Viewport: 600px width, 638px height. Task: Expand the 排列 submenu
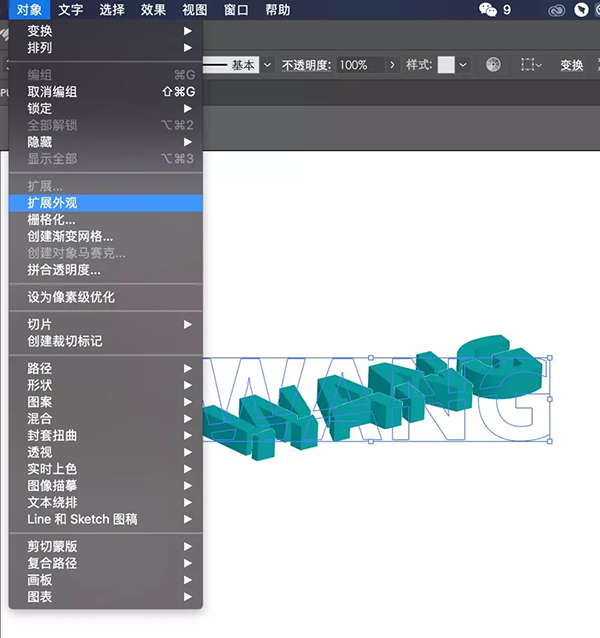[x=105, y=48]
